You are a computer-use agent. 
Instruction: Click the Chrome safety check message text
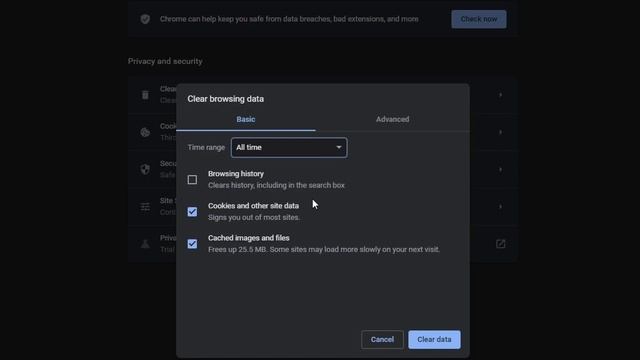point(289,19)
